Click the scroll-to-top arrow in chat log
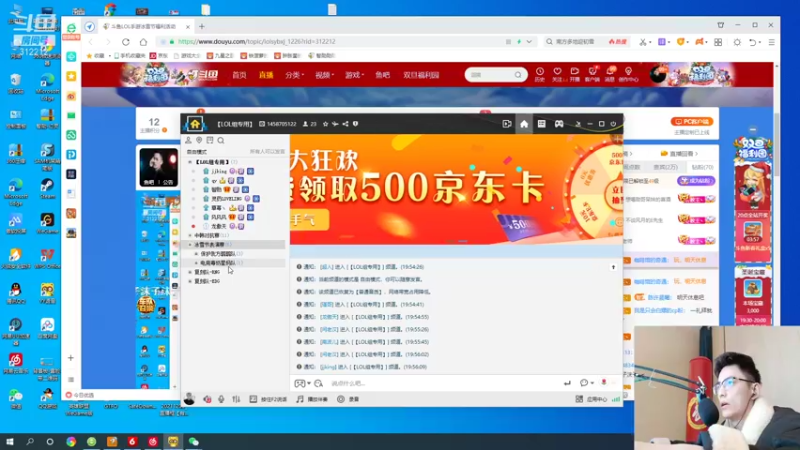The image size is (800, 450). [x=613, y=267]
